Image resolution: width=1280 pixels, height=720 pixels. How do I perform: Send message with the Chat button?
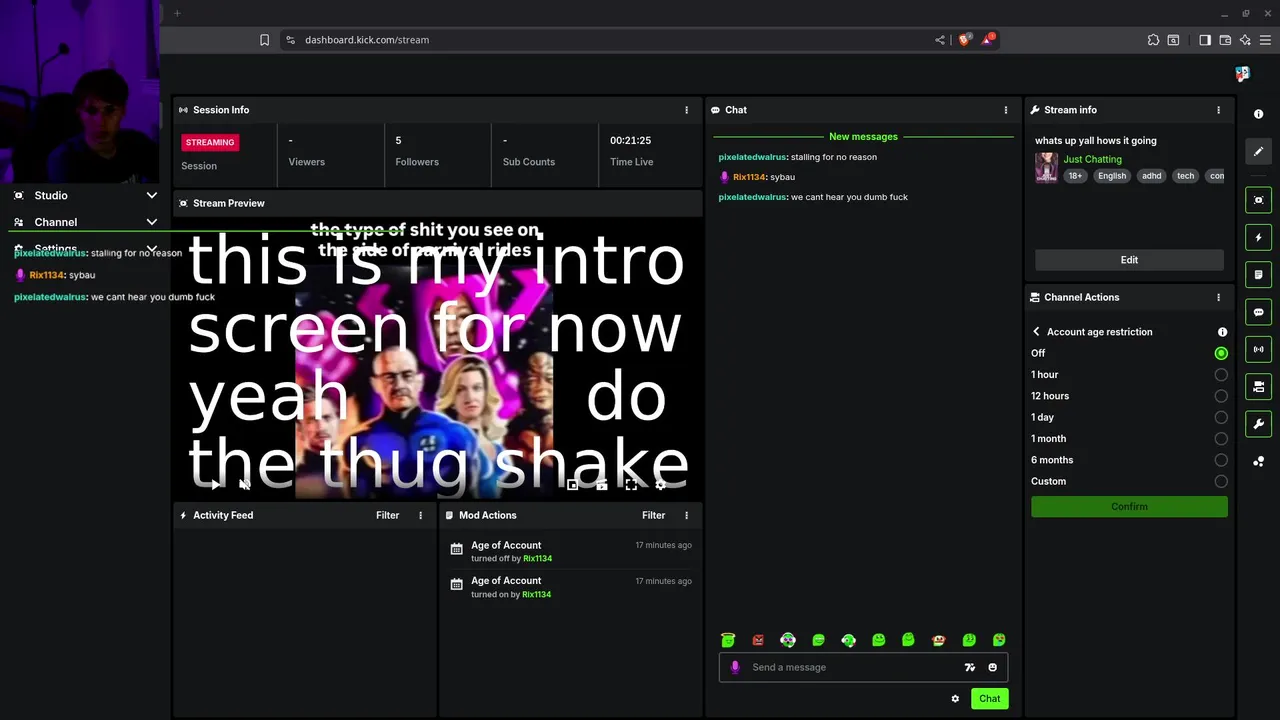tap(989, 699)
